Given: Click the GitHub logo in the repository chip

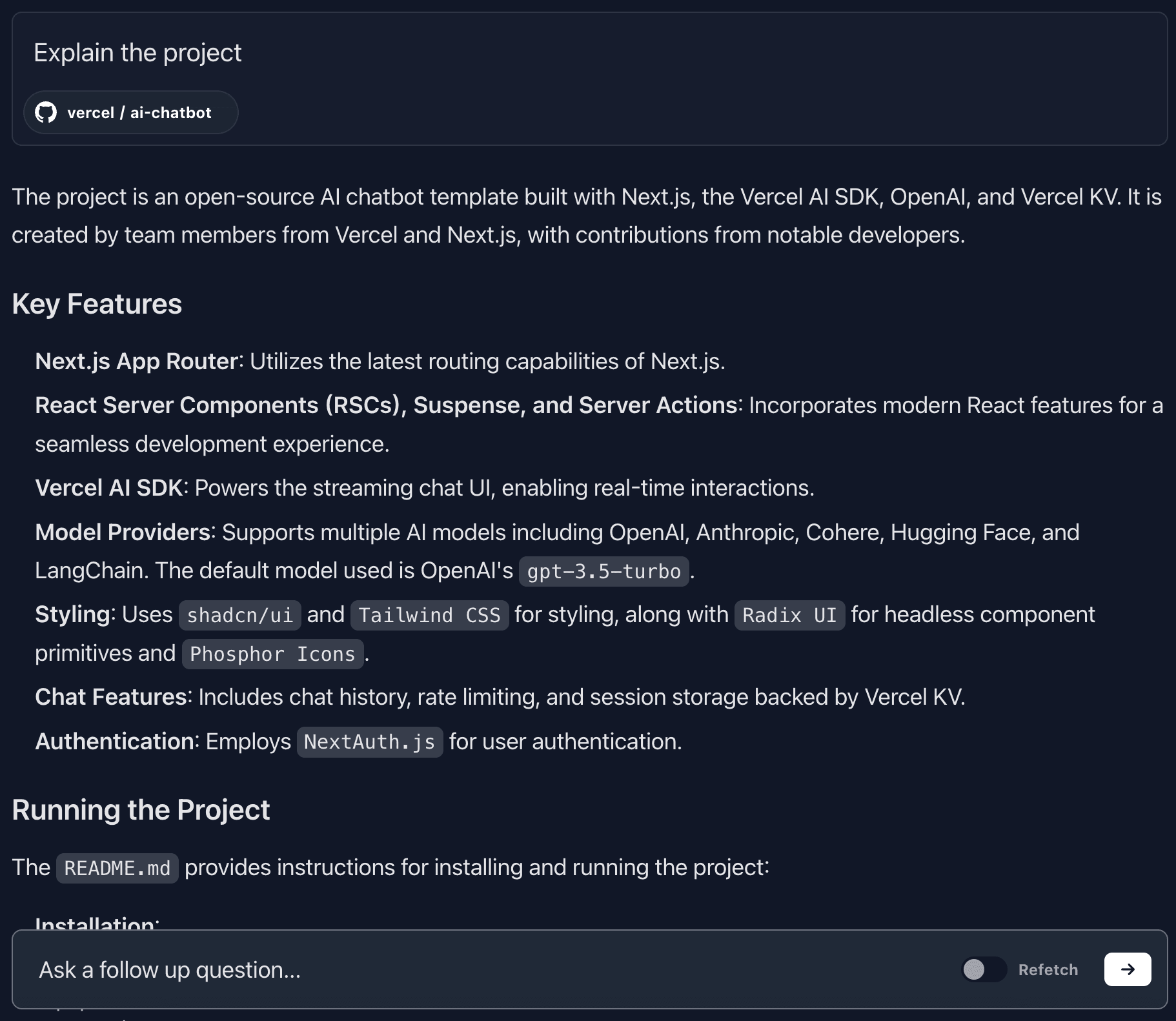Looking at the screenshot, I should coord(46,112).
